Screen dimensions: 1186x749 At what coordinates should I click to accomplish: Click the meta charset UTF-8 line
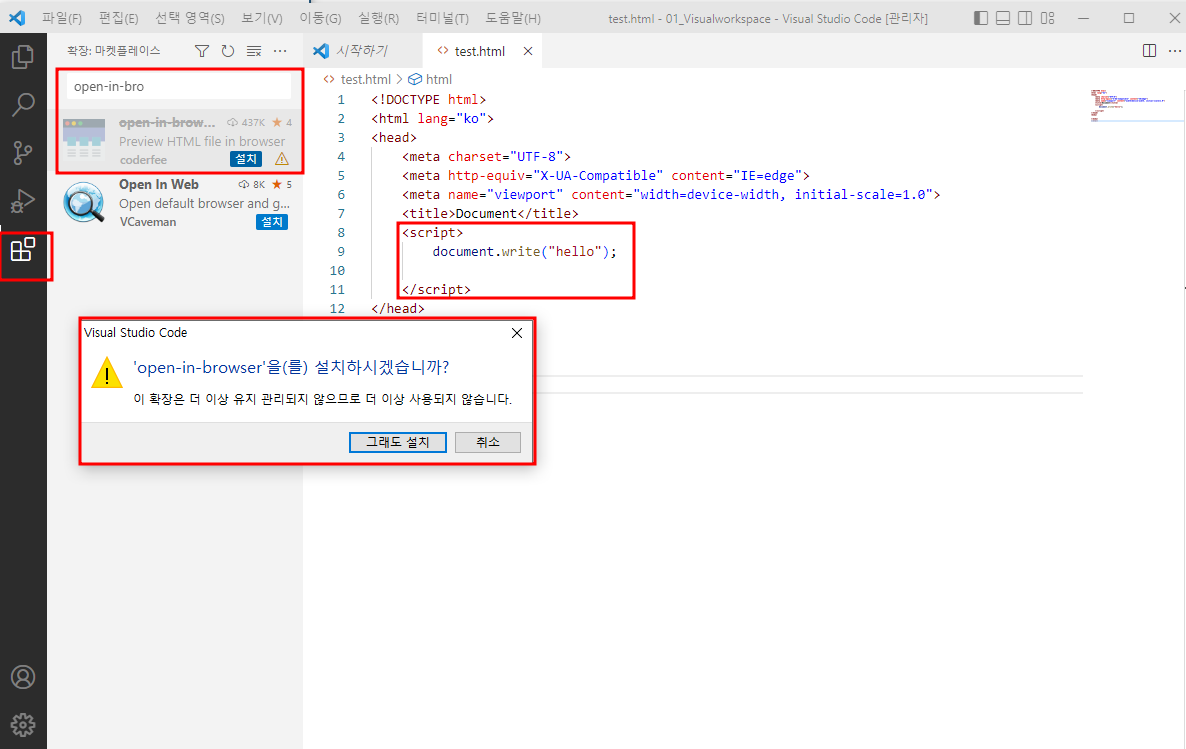[486, 157]
